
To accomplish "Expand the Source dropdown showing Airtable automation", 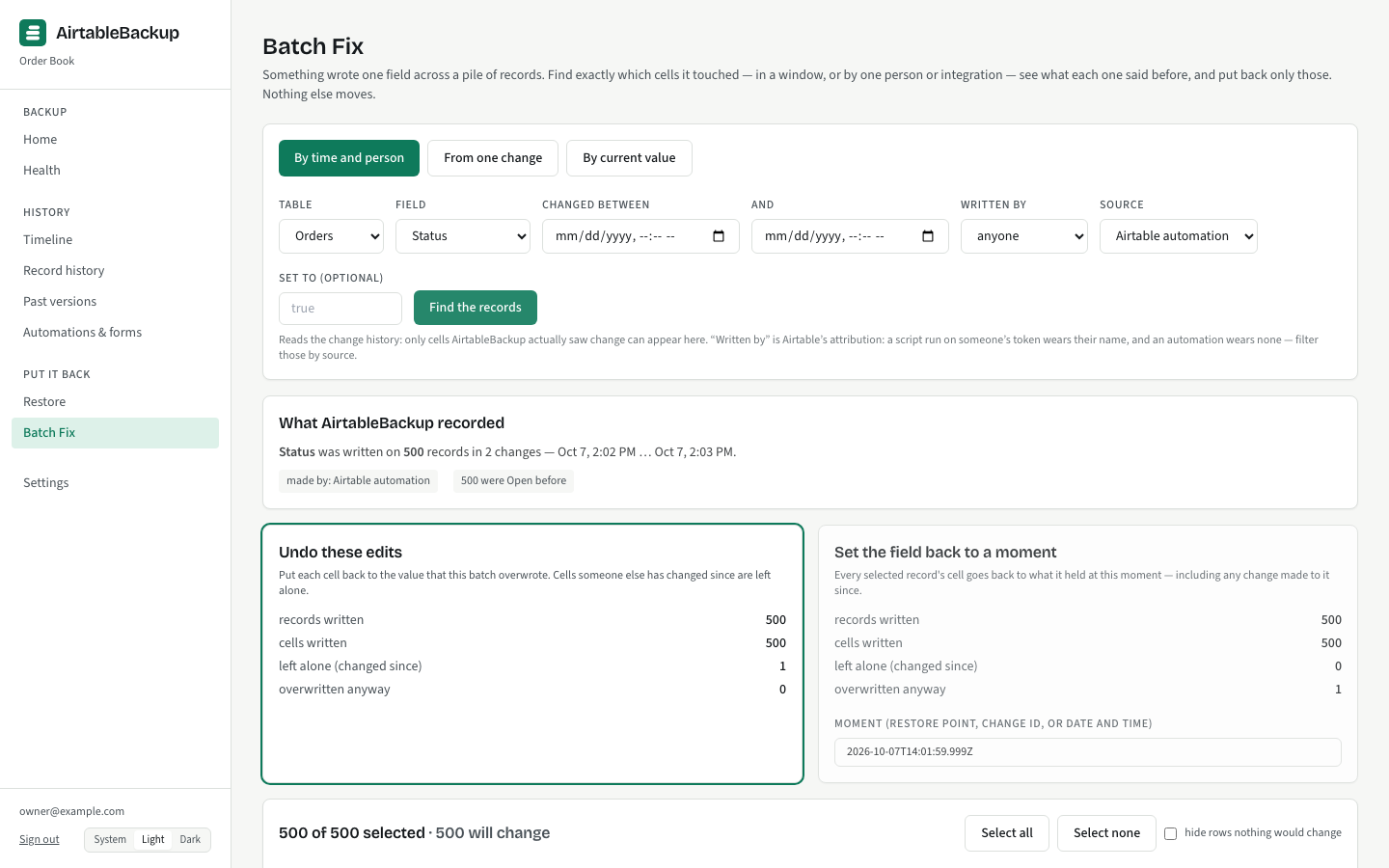I will point(1179,236).
